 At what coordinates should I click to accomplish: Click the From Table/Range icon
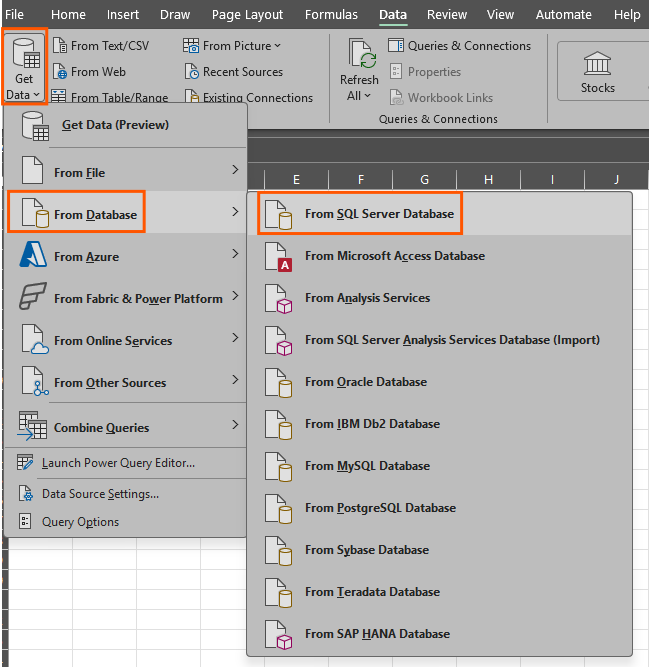[59, 97]
